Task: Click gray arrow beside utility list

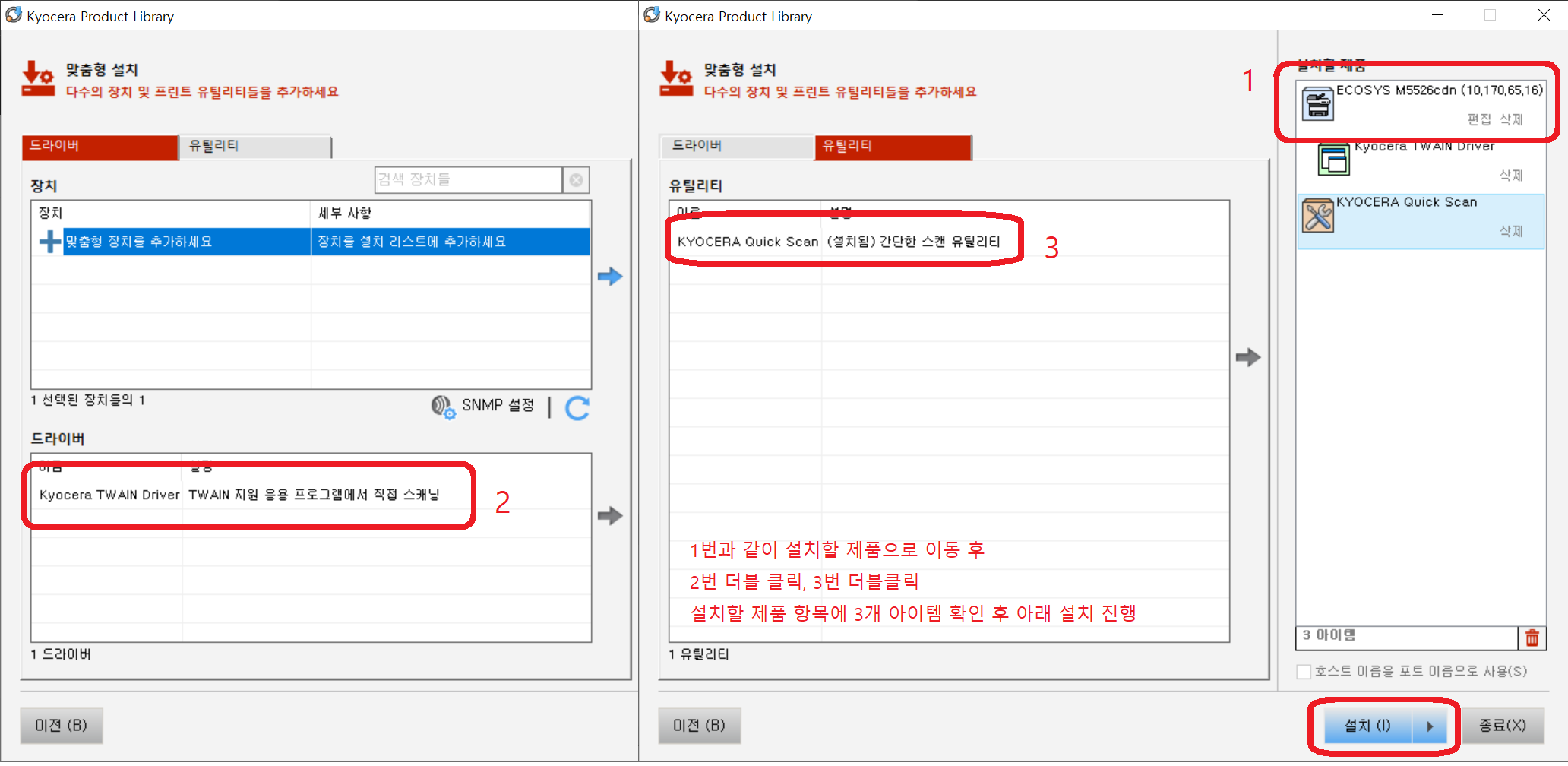Action: coord(1248,357)
